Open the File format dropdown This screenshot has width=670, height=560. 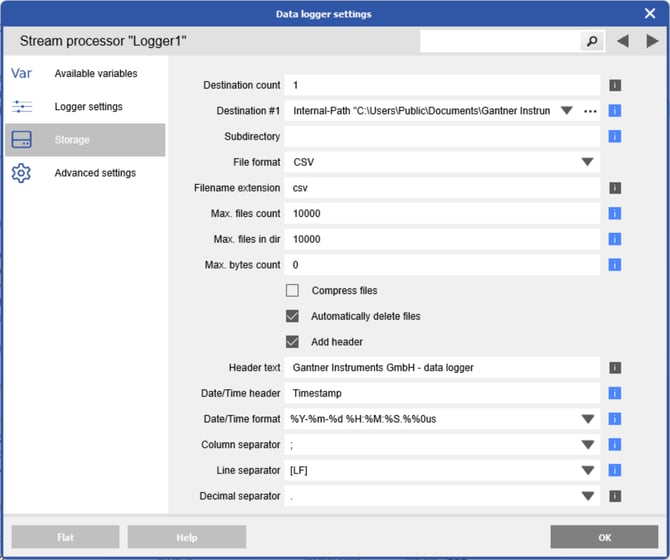(x=588, y=162)
